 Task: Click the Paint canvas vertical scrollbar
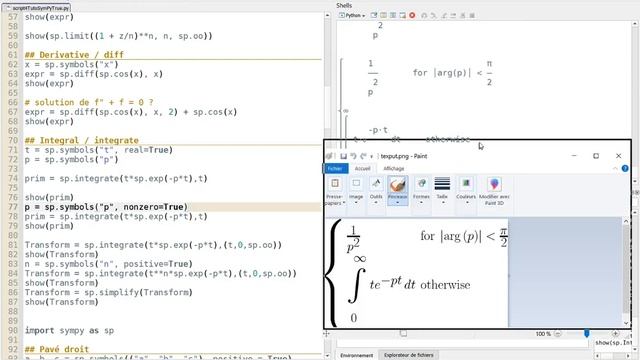(x=626, y=272)
